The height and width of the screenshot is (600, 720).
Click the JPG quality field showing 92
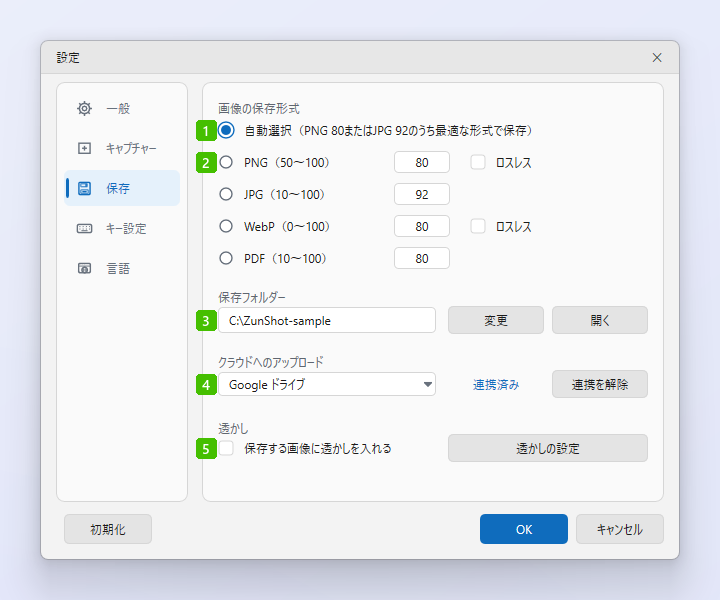(422, 194)
